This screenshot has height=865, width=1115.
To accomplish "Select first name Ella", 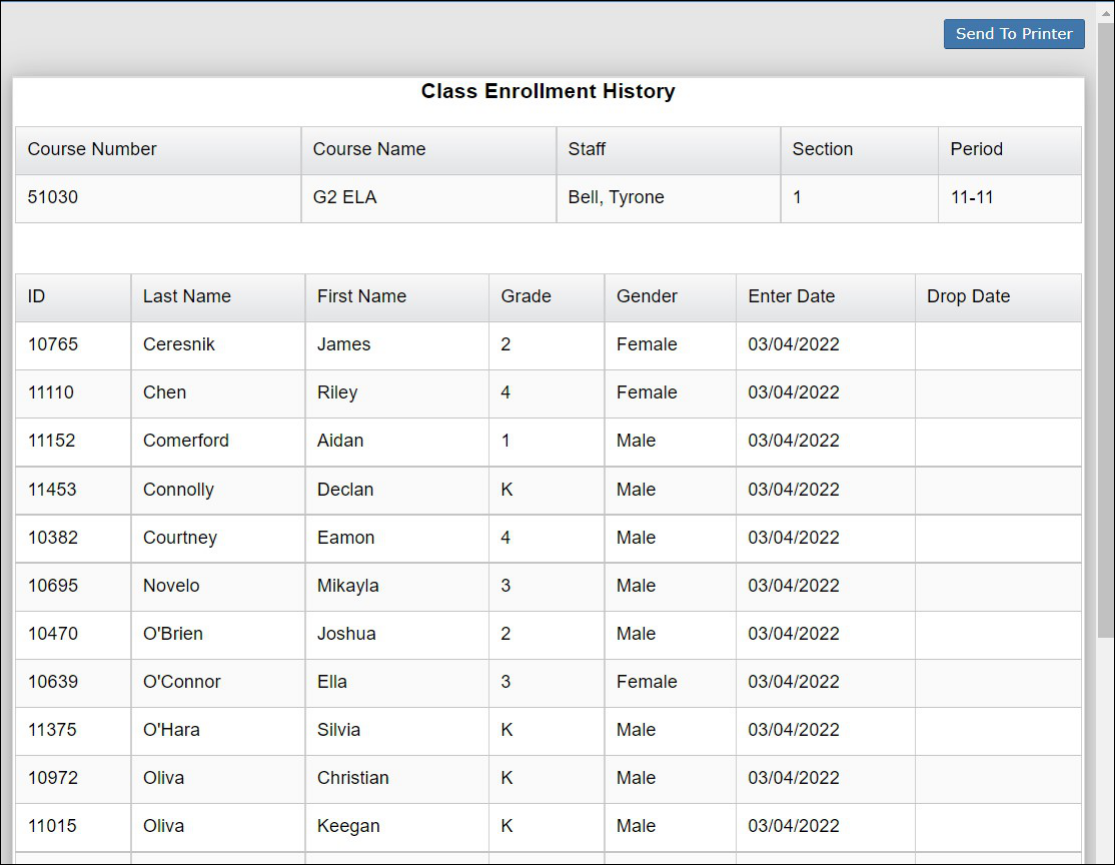I will click(x=332, y=682).
